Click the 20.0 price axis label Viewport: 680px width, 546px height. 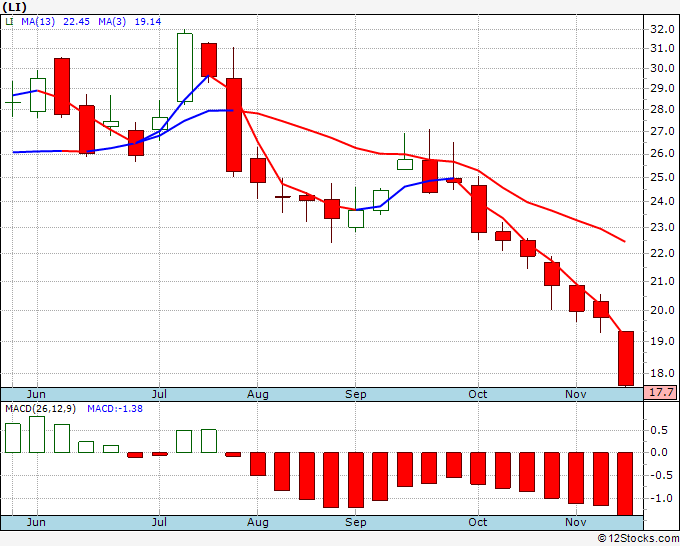662,310
